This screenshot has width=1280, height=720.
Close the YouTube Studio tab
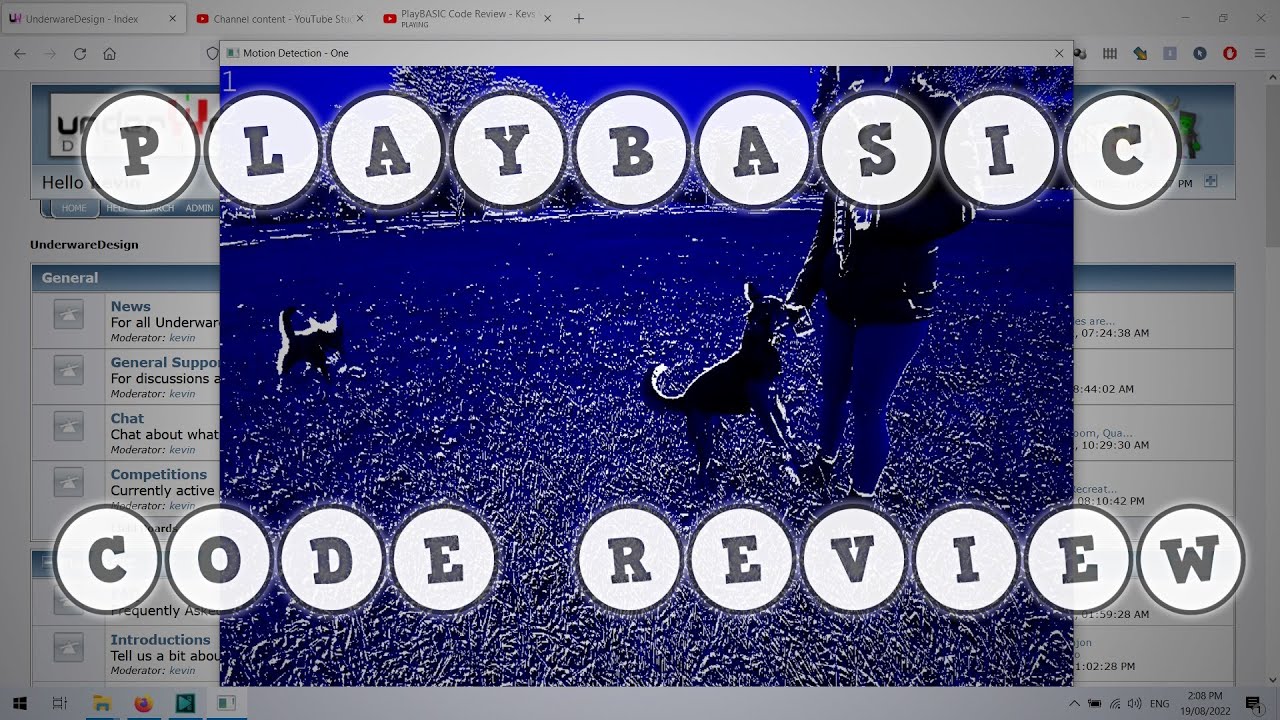point(360,18)
